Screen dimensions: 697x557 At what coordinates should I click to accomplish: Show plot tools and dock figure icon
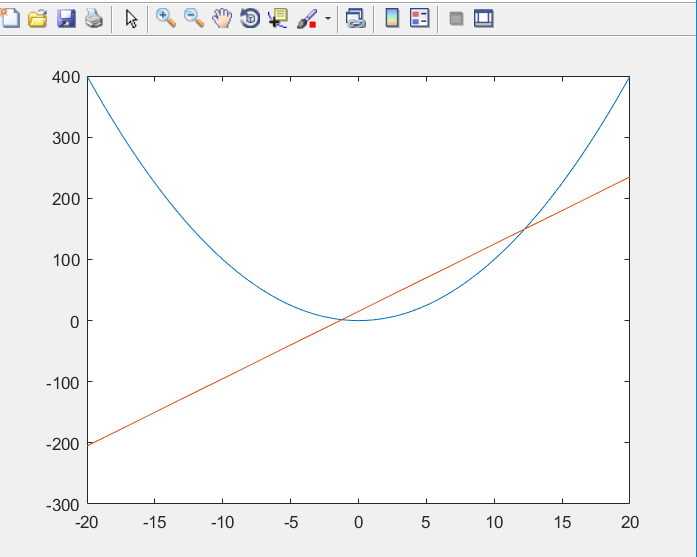tap(484, 19)
